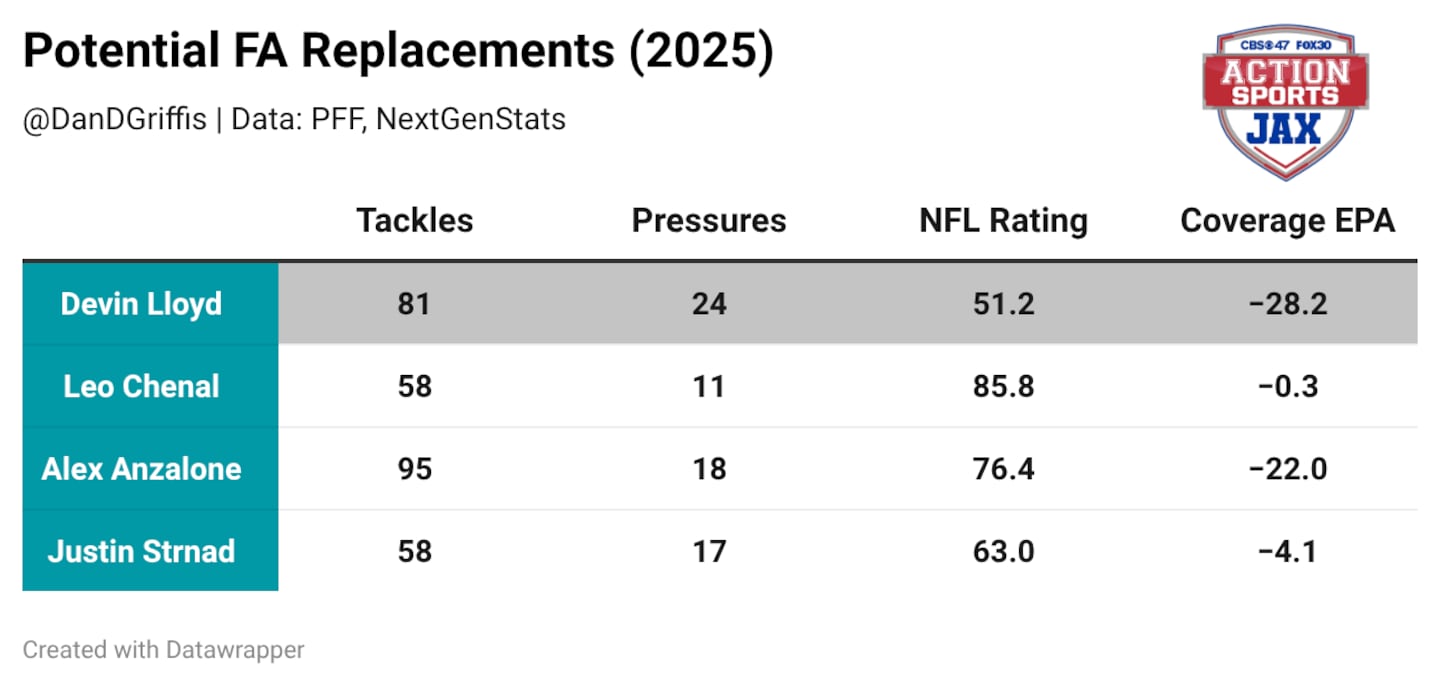Click Alex Anzalone's tackles value 95
This screenshot has width=1440, height=687.
pos(414,468)
